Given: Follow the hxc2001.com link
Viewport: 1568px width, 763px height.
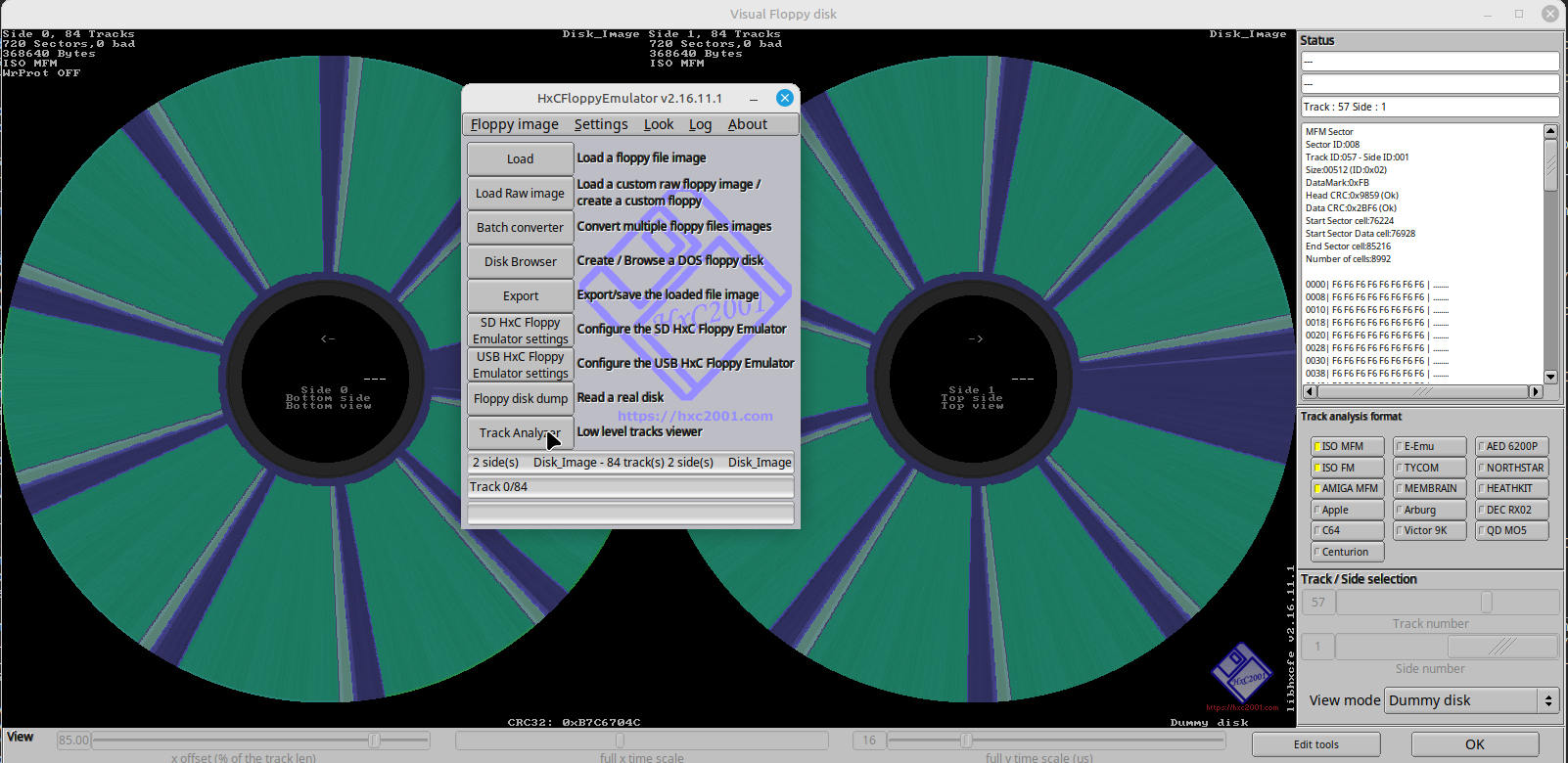Looking at the screenshot, I should coord(695,416).
